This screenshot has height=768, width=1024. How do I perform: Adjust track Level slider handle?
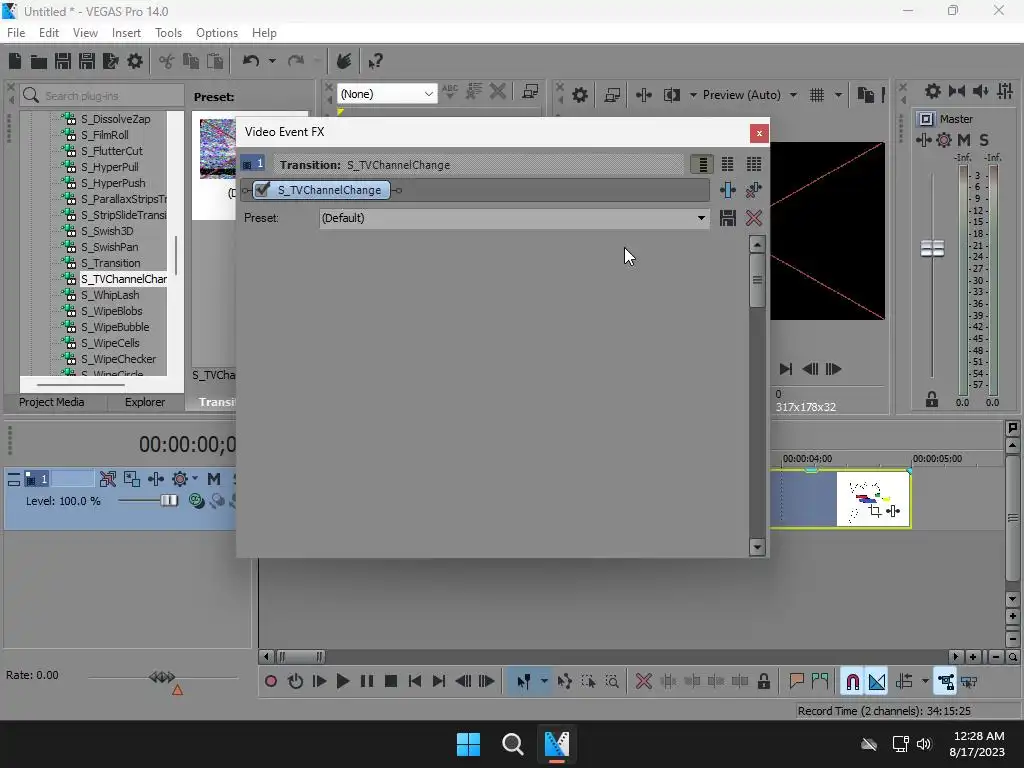pos(169,501)
